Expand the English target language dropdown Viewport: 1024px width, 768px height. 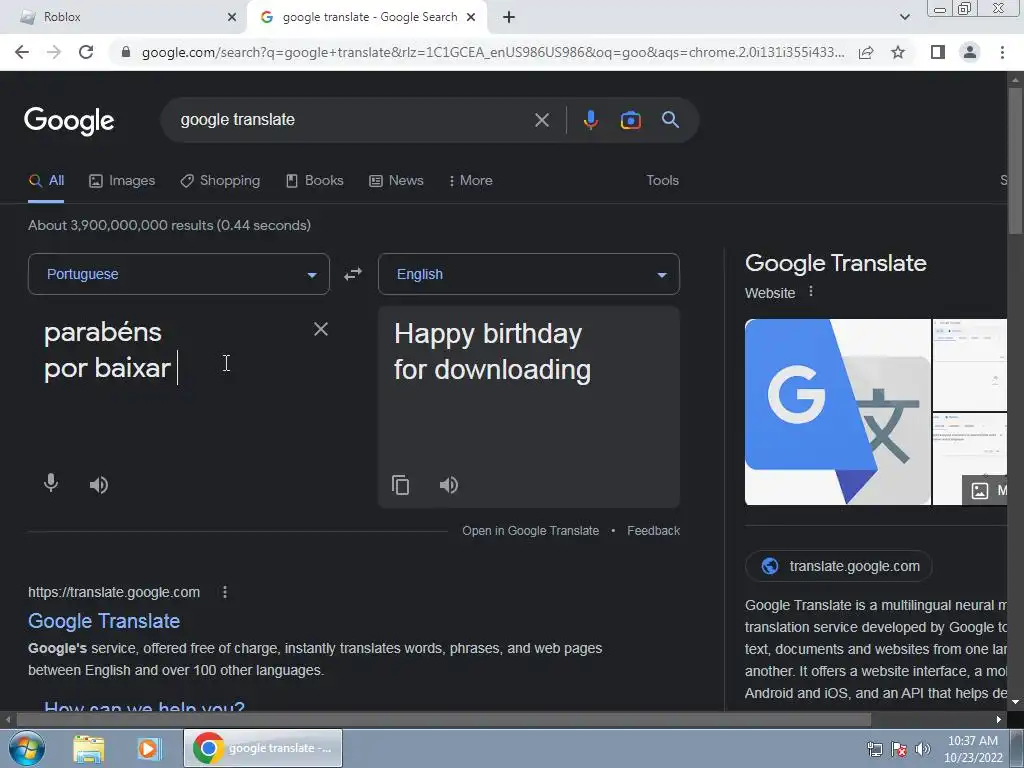click(x=529, y=274)
